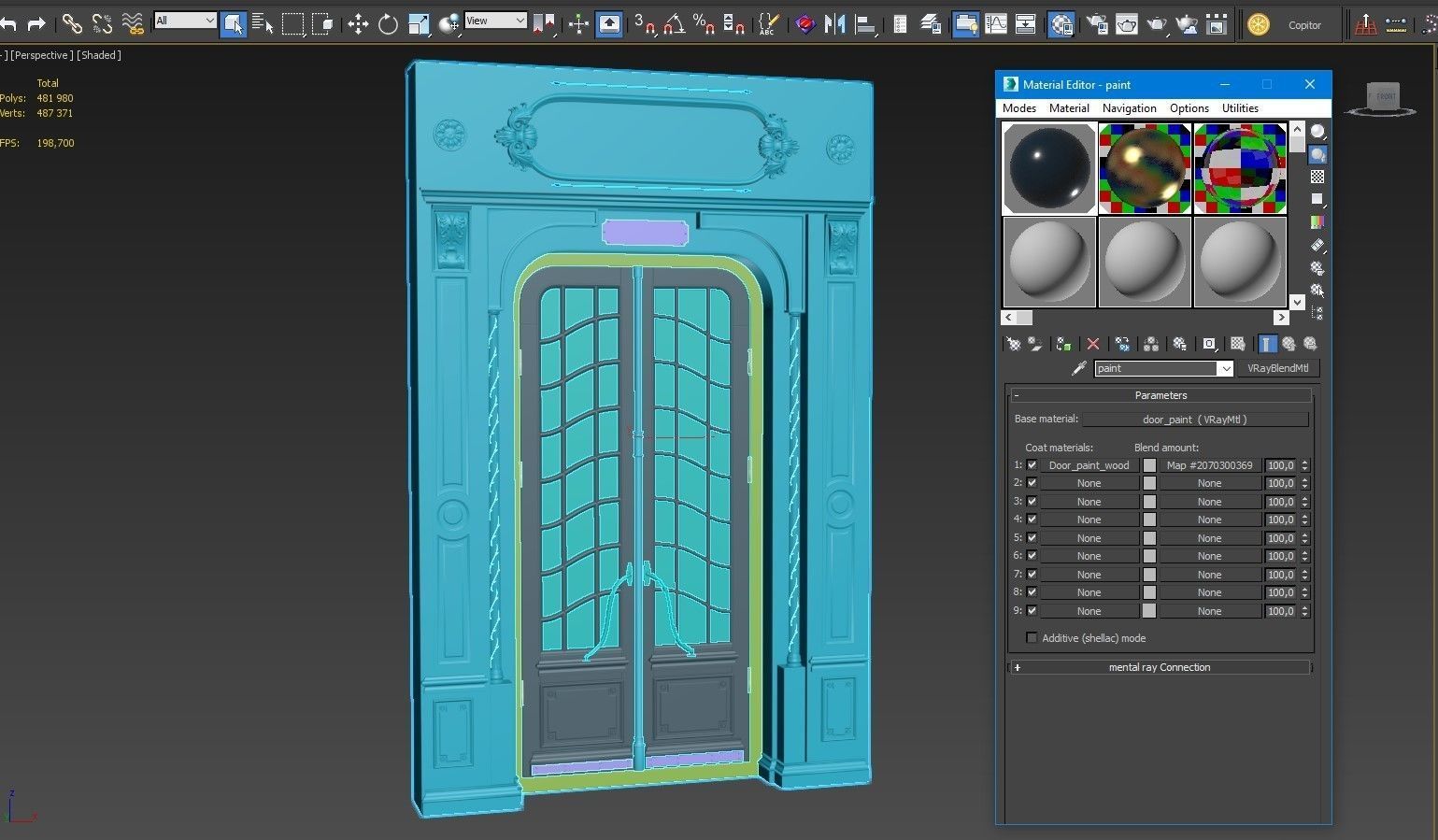Uncheck coat material 3 checkbox
Screen dimensions: 1438x840
point(1032,502)
